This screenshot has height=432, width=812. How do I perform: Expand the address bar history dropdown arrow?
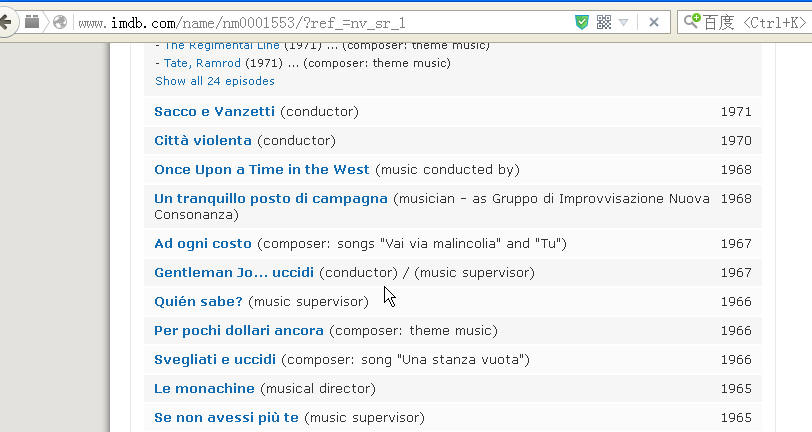click(x=624, y=22)
